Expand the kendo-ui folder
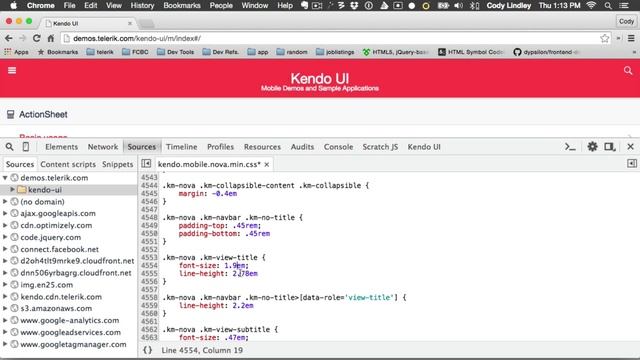Screen dimensions: 640x360 [x=12, y=189]
